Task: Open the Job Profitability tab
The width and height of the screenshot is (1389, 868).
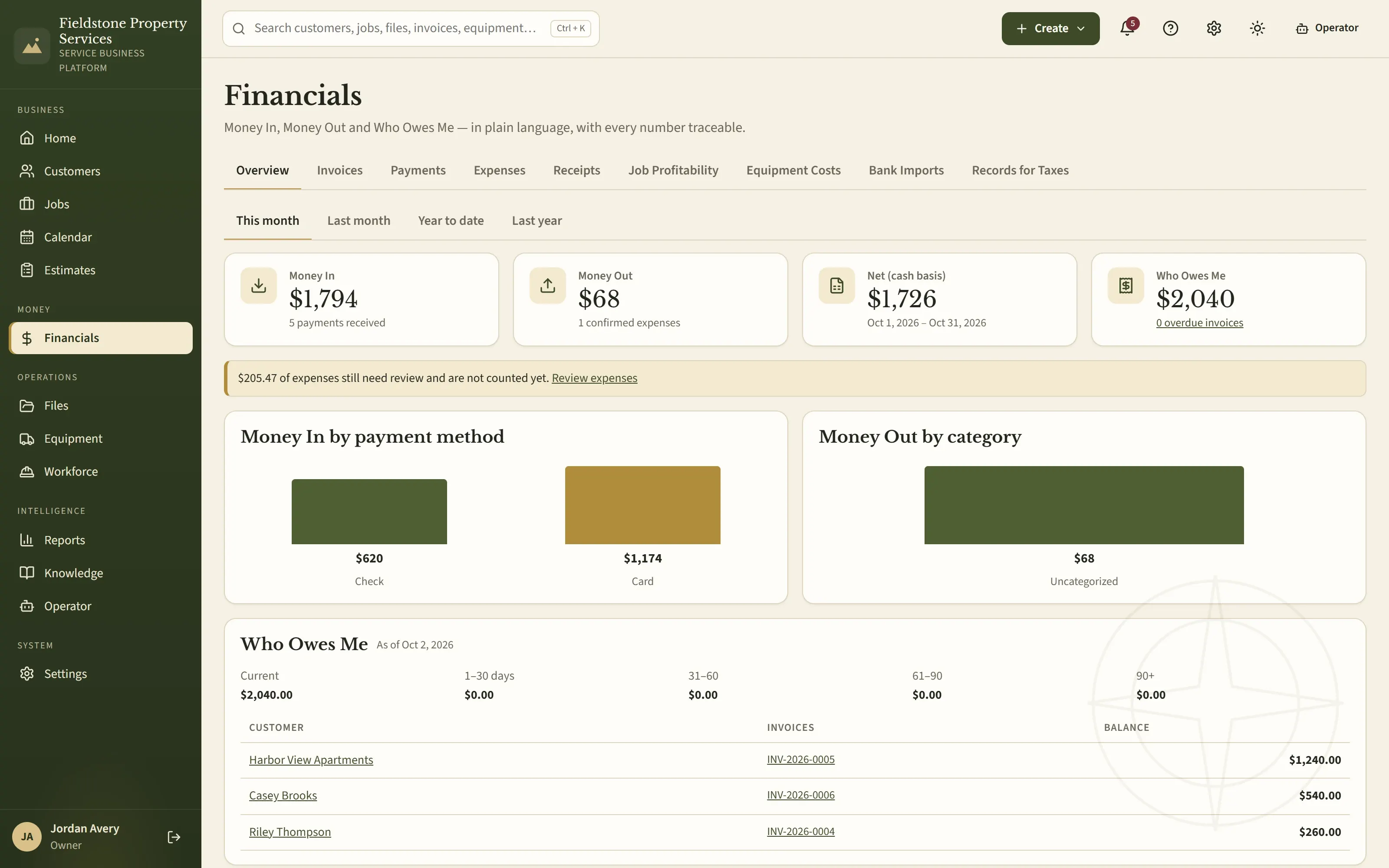Action: click(673, 171)
